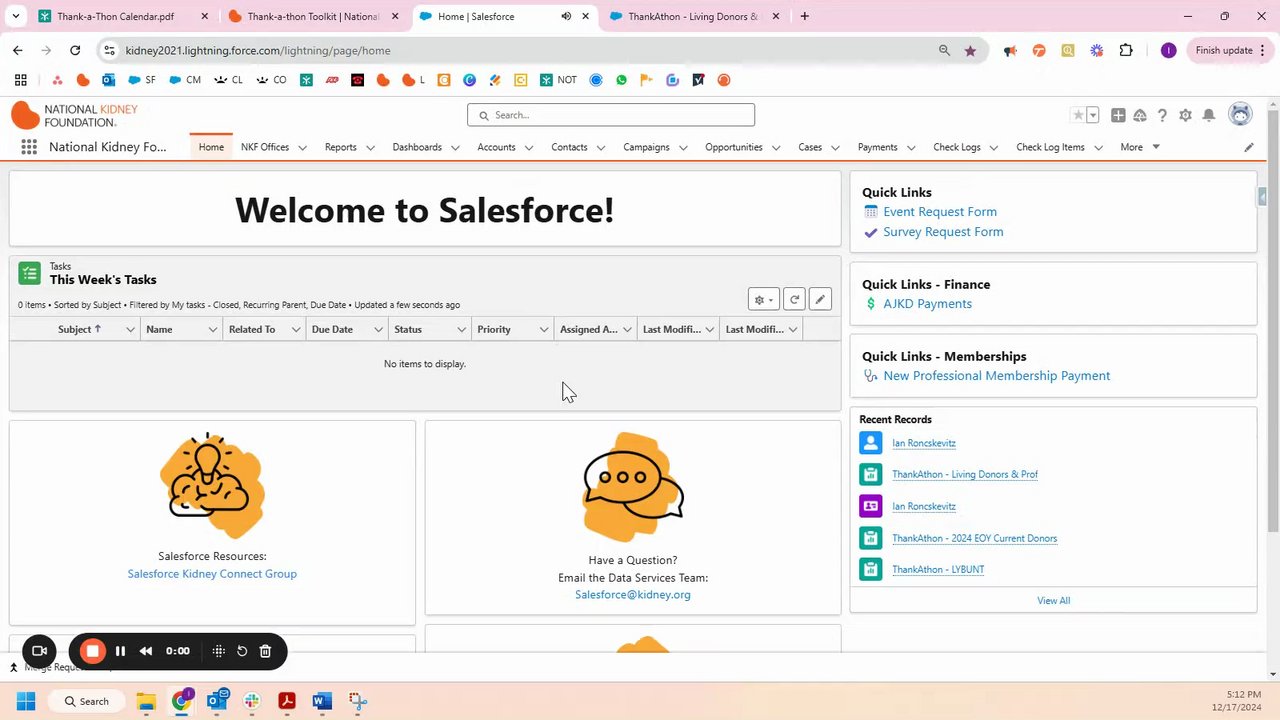Open the Trailhead guidance center icon
Image resolution: width=1280 pixels, height=720 pixels.
(x=1140, y=116)
